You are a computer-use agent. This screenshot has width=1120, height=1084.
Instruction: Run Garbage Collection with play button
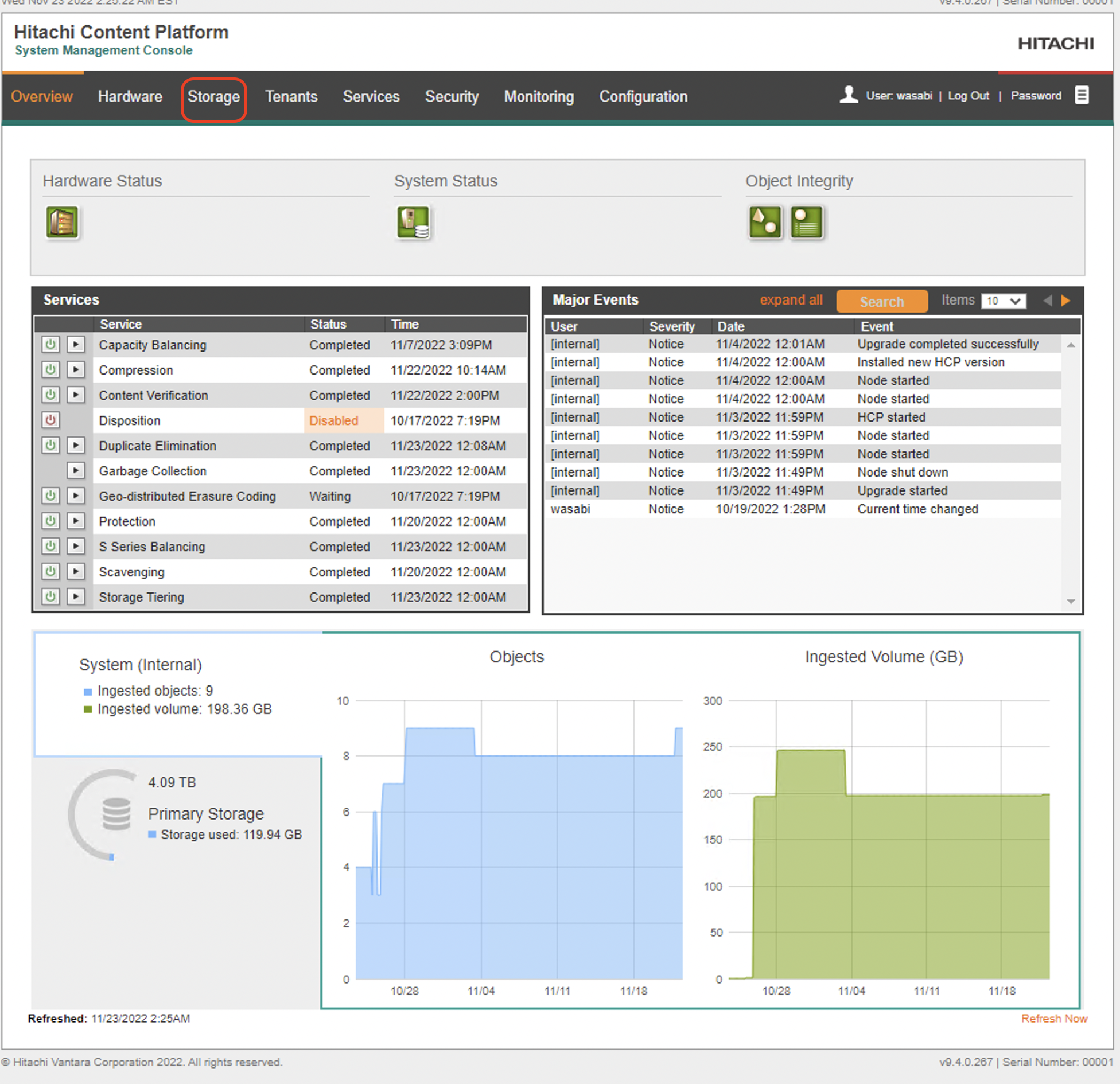[x=76, y=471]
